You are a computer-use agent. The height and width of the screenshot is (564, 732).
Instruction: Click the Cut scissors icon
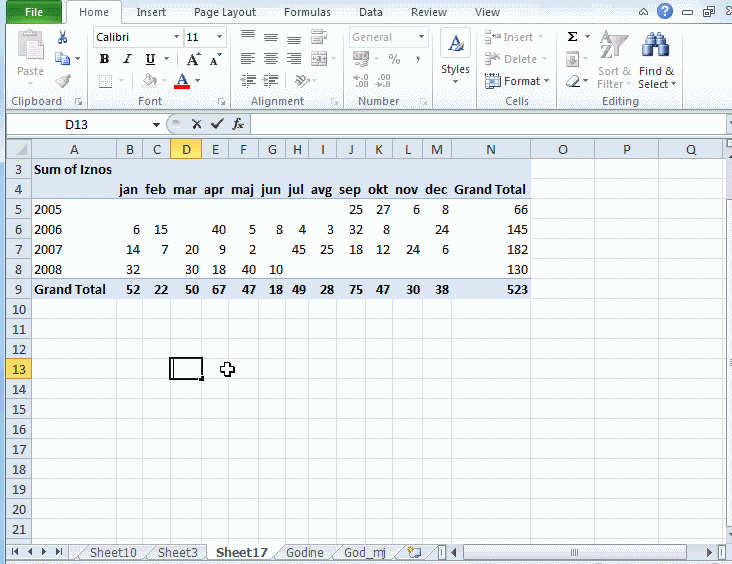(63, 38)
